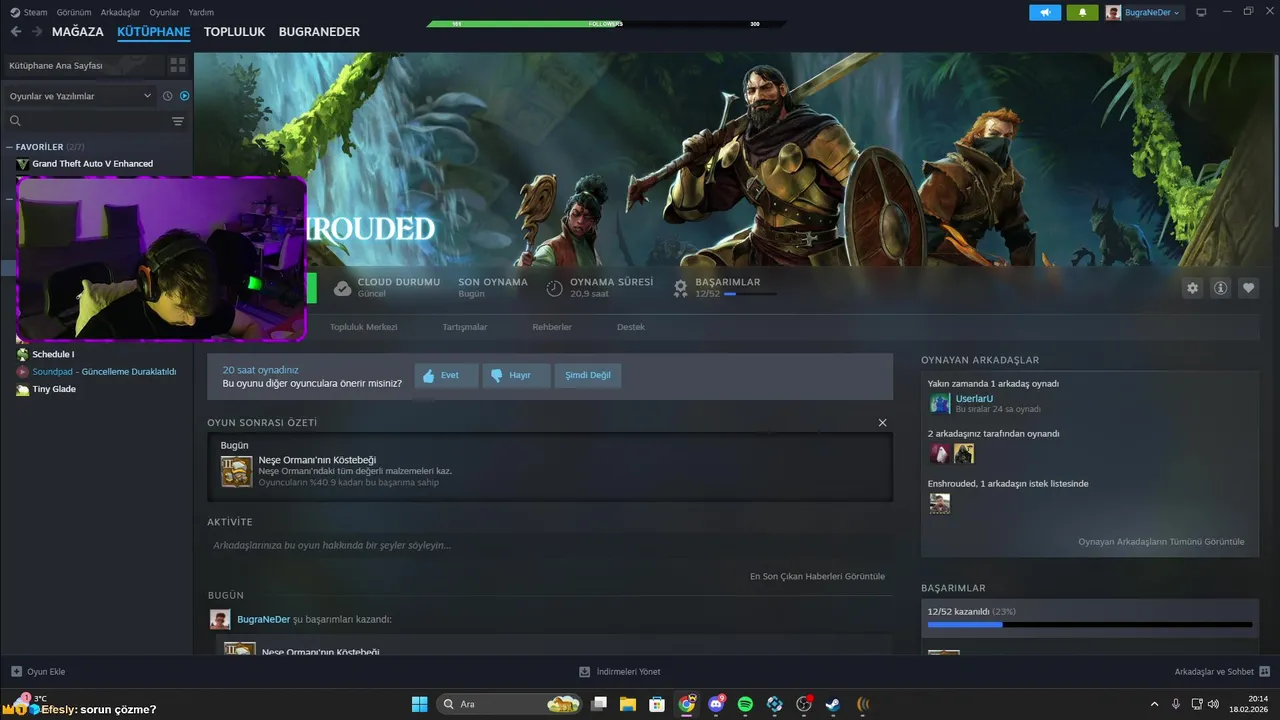
Task: Open advanced filter options in library search
Action: (x=178, y=121)
